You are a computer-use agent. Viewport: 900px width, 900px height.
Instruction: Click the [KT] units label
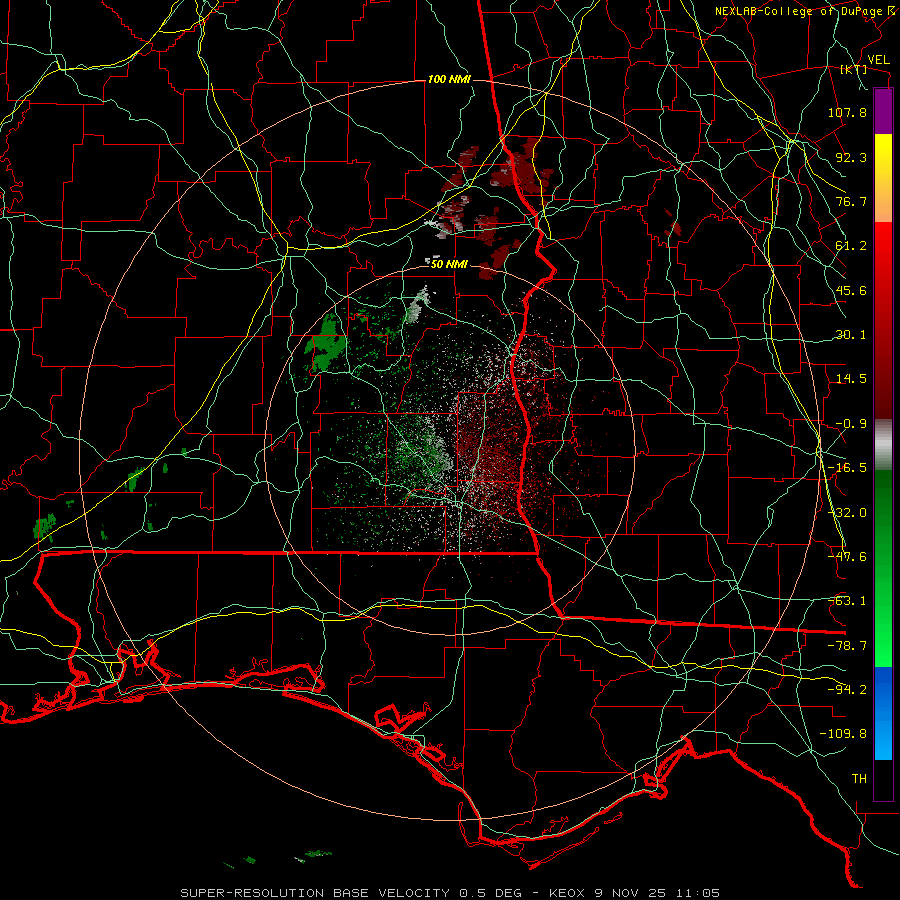(854, 69)
